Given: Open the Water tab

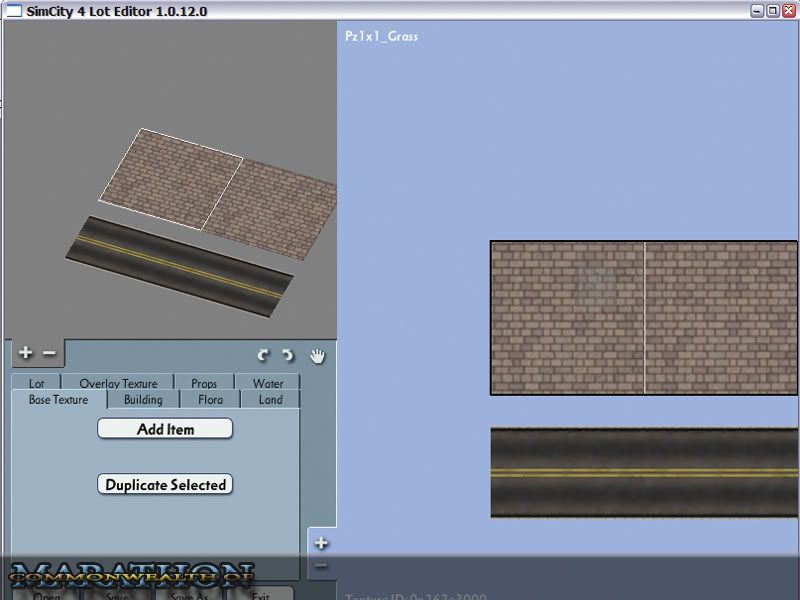Looking at the screenshot, I should click(268, 383).
